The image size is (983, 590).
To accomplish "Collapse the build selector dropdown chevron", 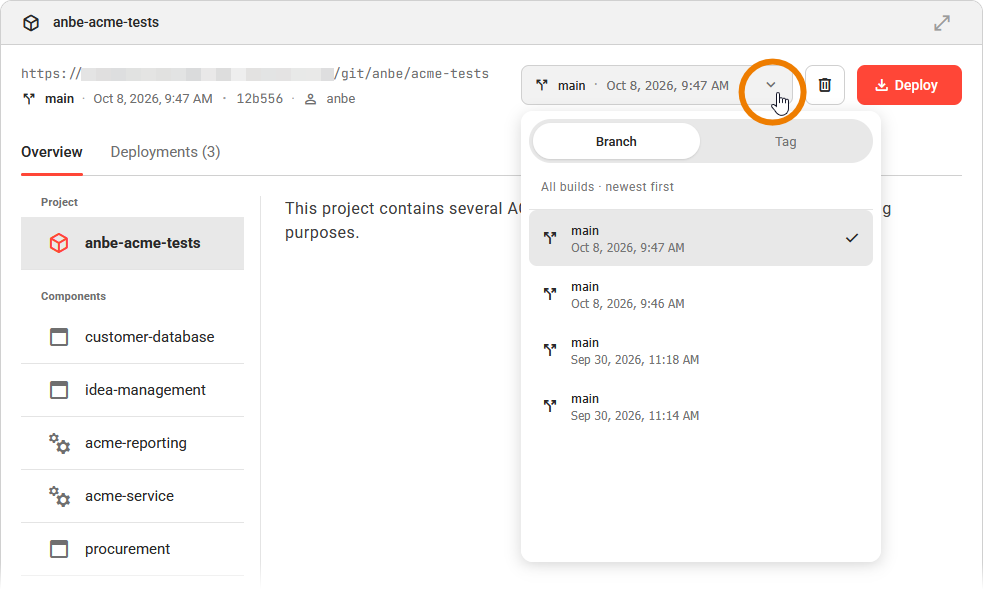I will point(771,85).
